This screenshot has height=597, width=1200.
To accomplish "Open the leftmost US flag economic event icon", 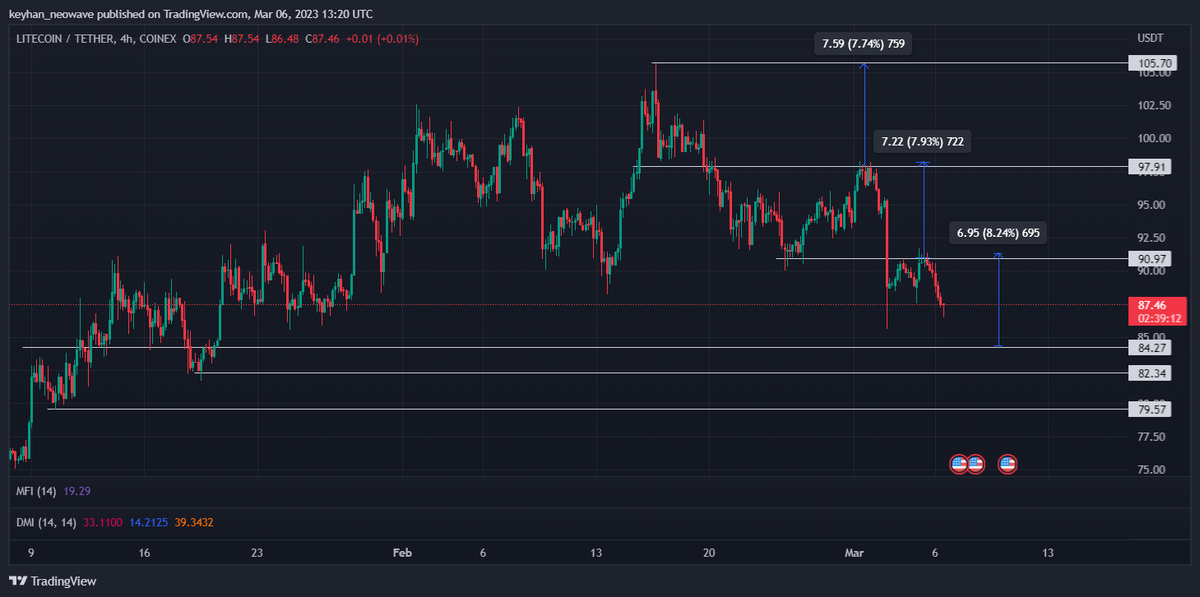I will (x=958, y=464).
